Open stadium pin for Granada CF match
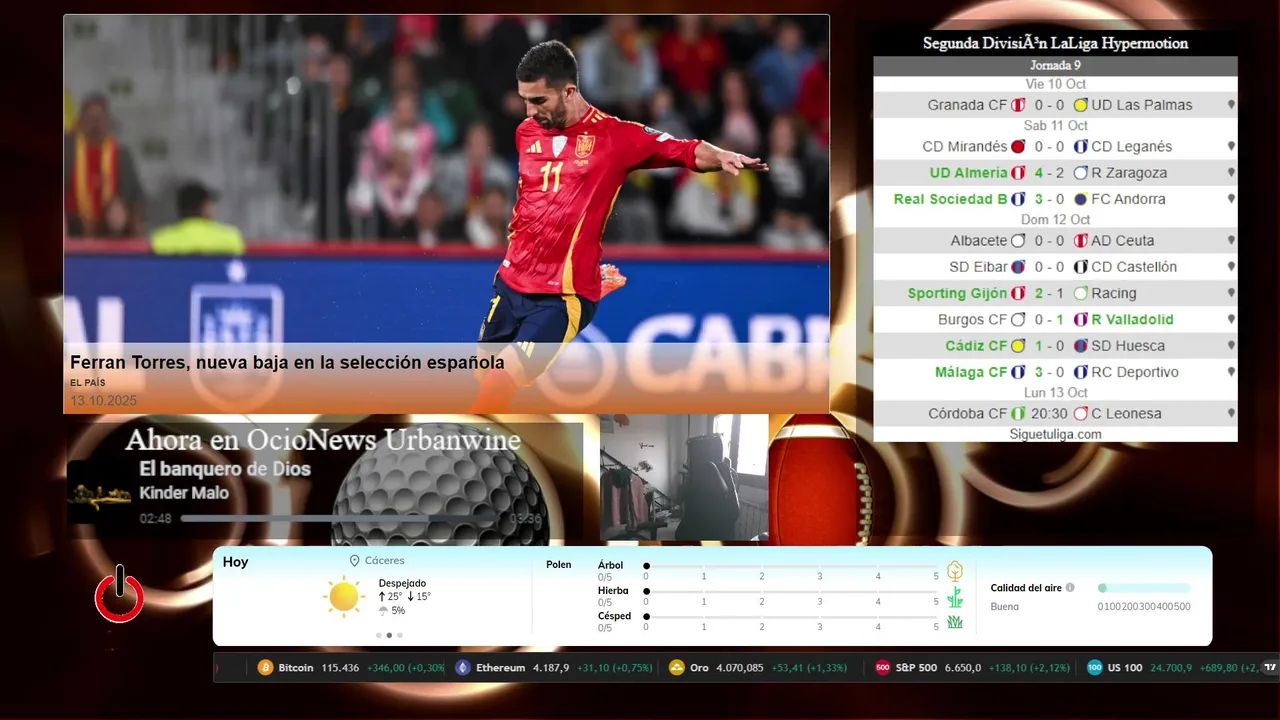Image resolution: width=1280 pixels, height=720 pixels. (x=1231, y=105)
